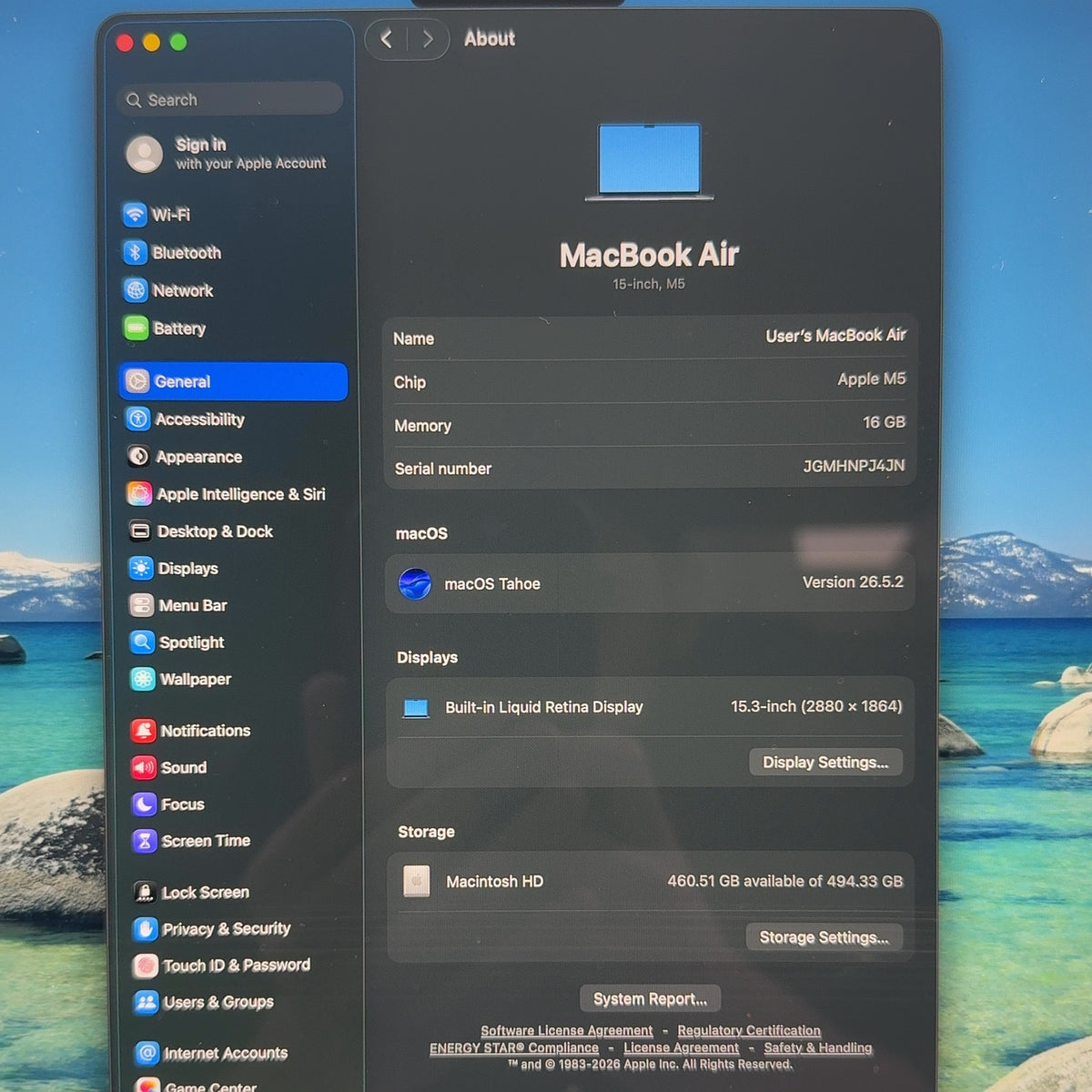
Task: Open Safety & Handling link
Action: click(818, 1047)
